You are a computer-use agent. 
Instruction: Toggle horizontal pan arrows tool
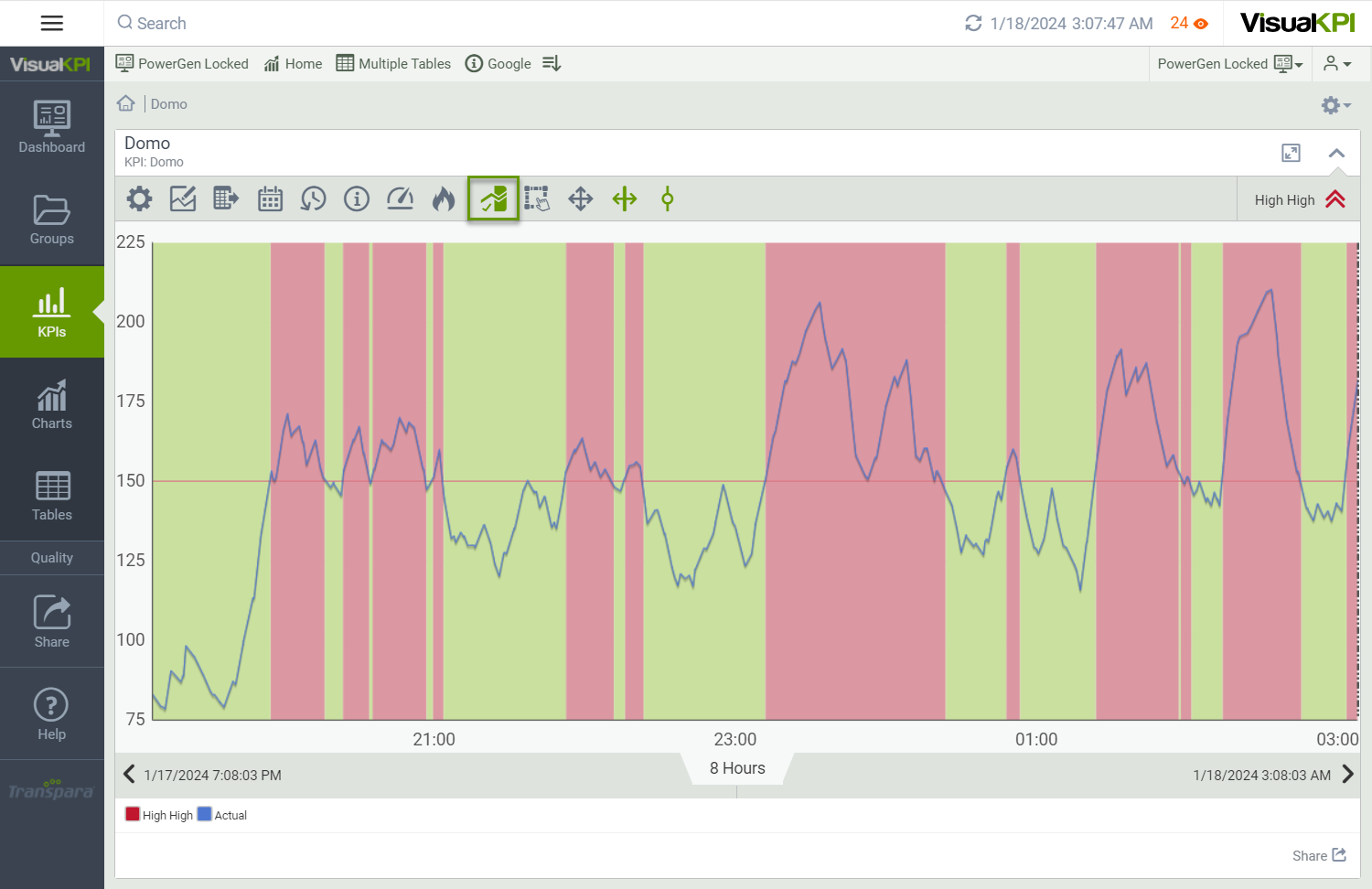coord(625,198)
